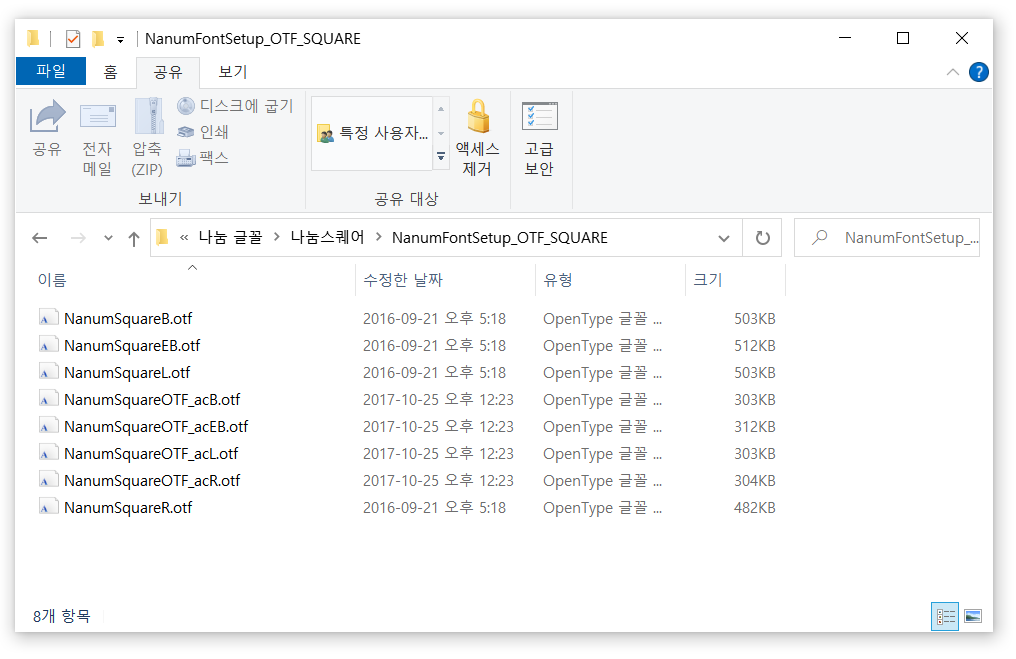Expand chevron after 나눔스퀘어 breadcrumb
1016x659 pixels.
pos(379,237)
